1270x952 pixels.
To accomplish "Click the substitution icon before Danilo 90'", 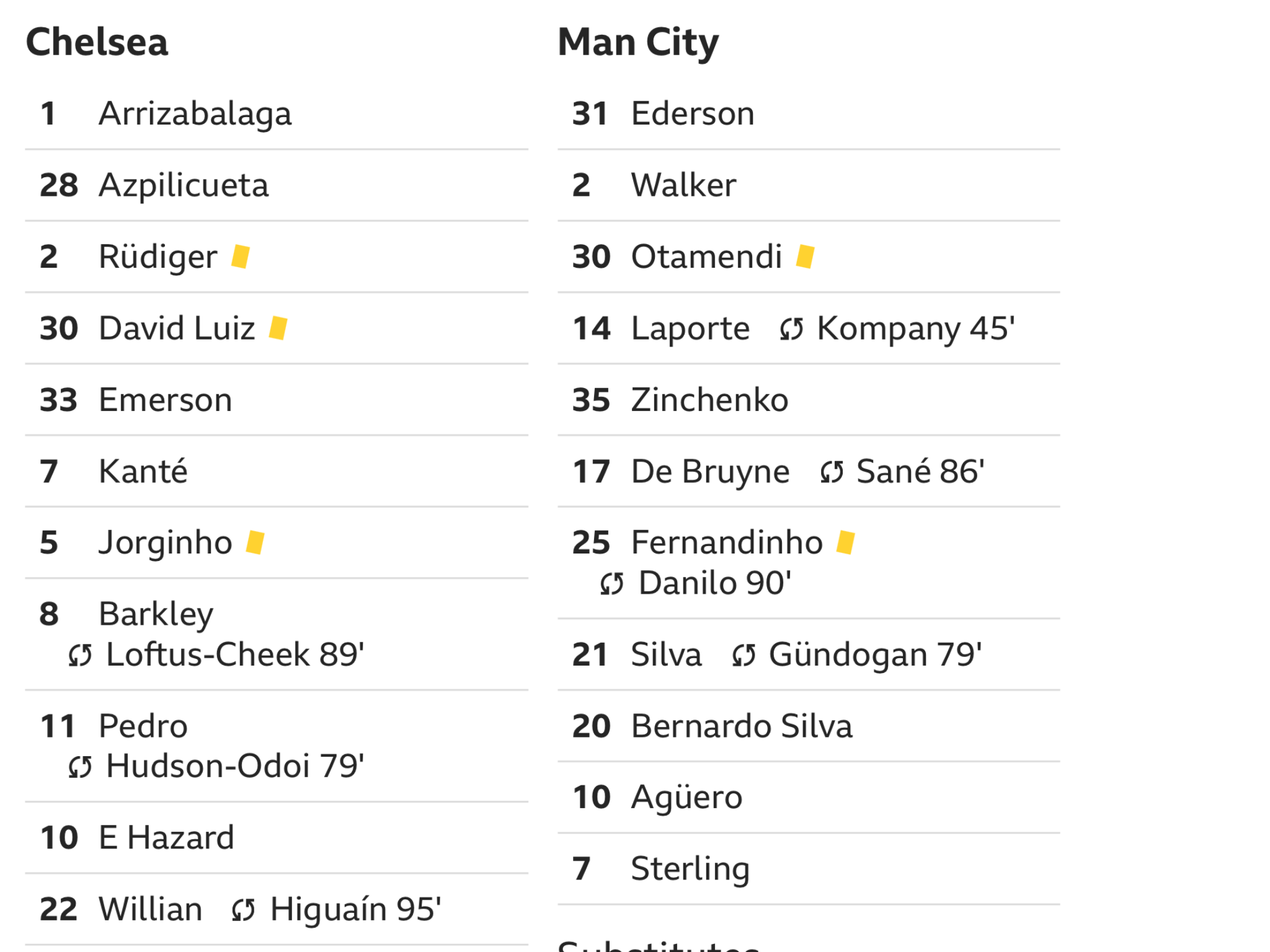I will (612, 583).
